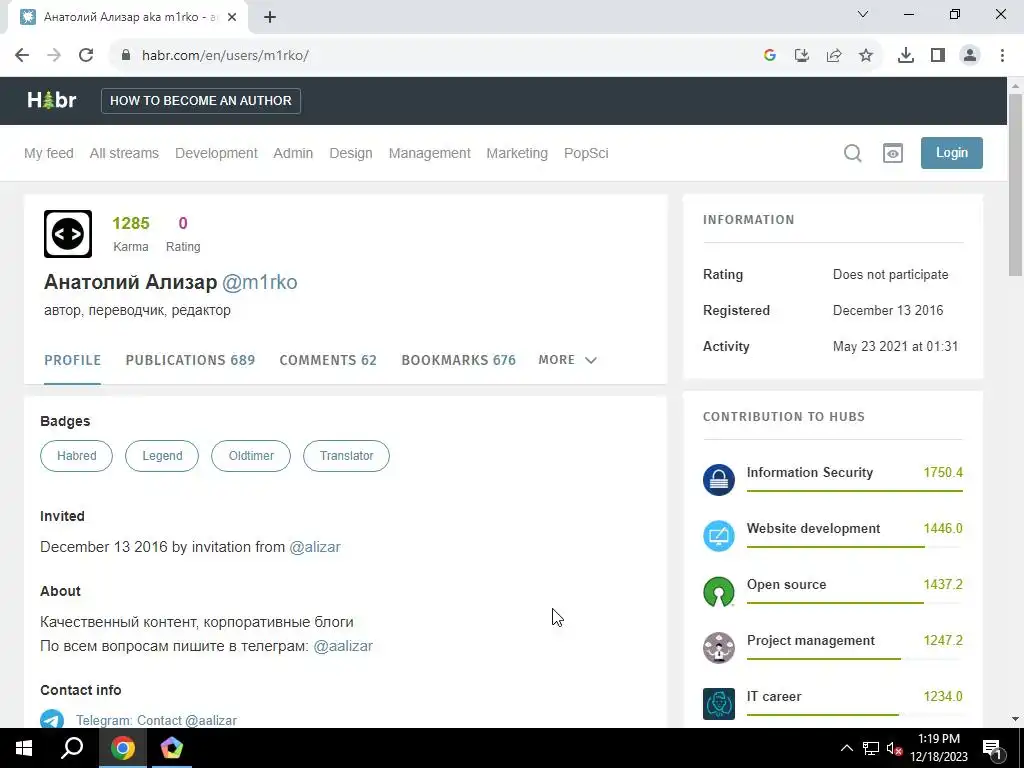Image resolution: width=1024 pixels, height=768 pixels.
Task: Click the Information Security hub icon
Action: pos(718,480)
